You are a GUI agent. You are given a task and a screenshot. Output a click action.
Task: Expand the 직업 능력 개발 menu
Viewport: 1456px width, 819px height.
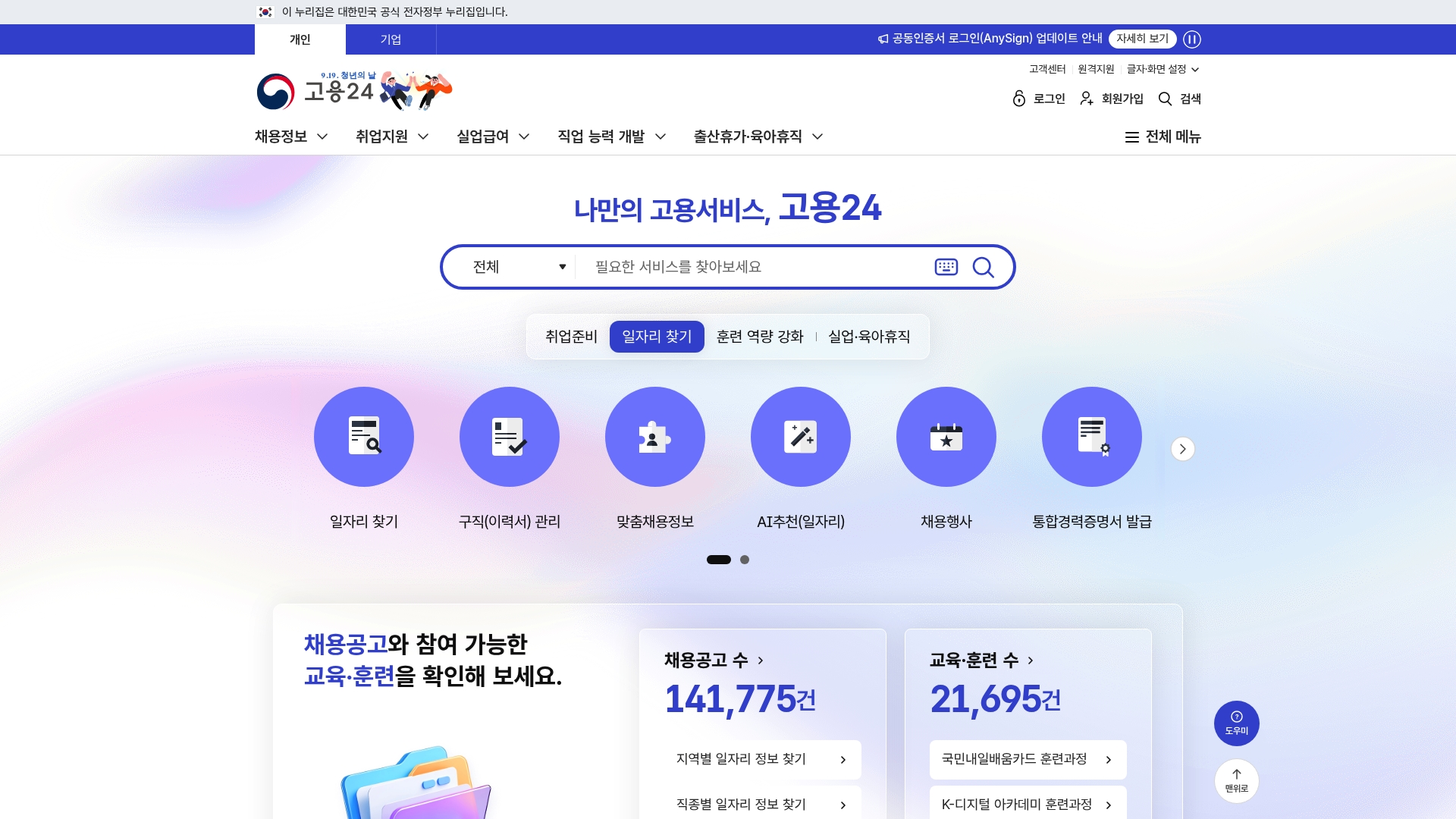(x=612, y=136)
